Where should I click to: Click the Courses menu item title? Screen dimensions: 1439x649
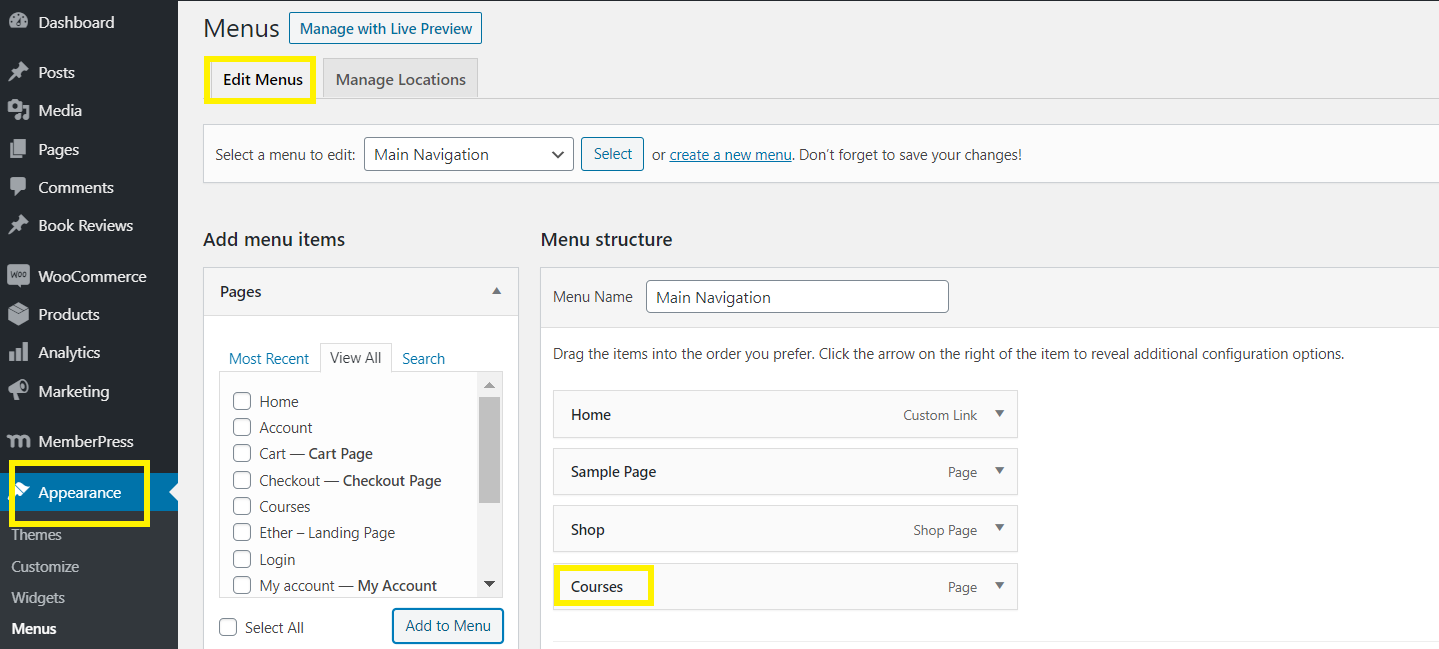597,586
